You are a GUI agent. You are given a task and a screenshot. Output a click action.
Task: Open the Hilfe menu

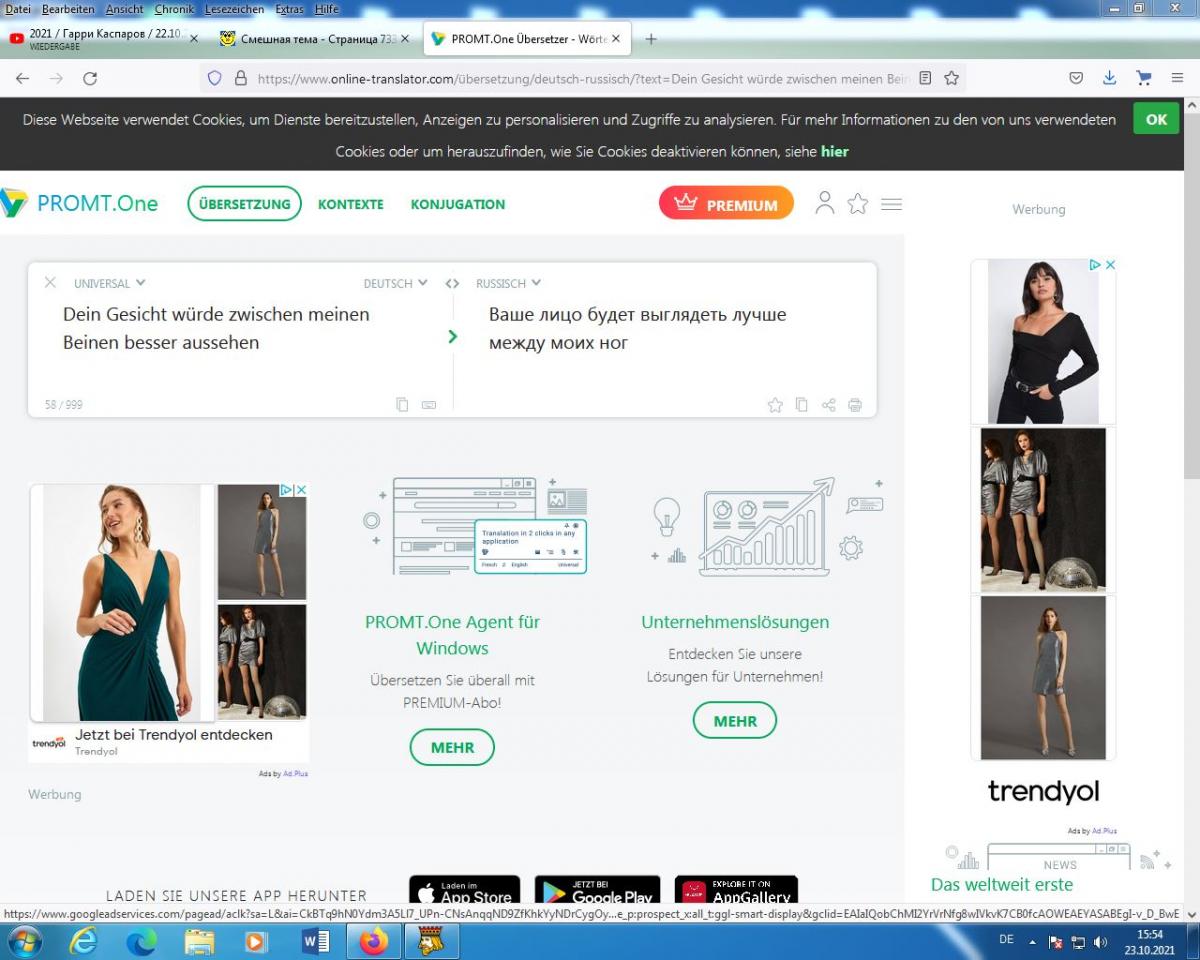tap(326, 9)
